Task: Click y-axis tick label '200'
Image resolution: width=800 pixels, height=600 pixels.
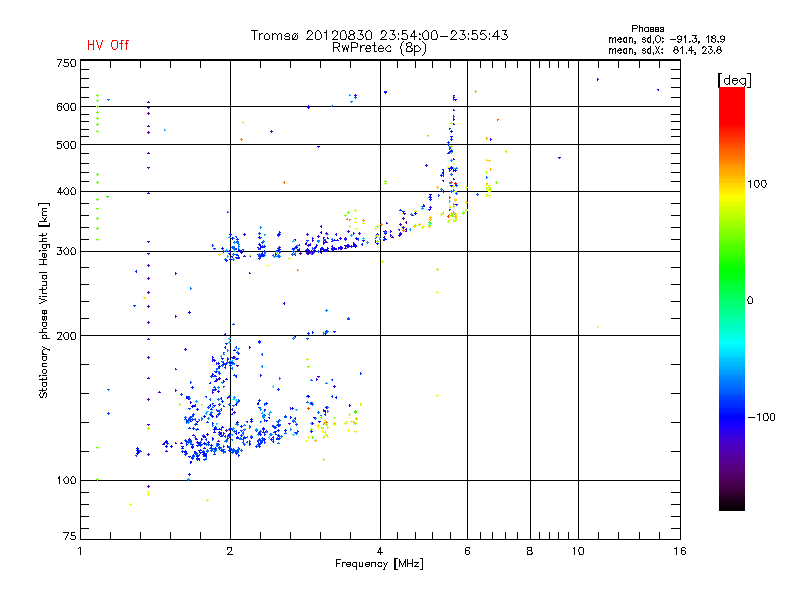Action: click(x=66, y=336)
